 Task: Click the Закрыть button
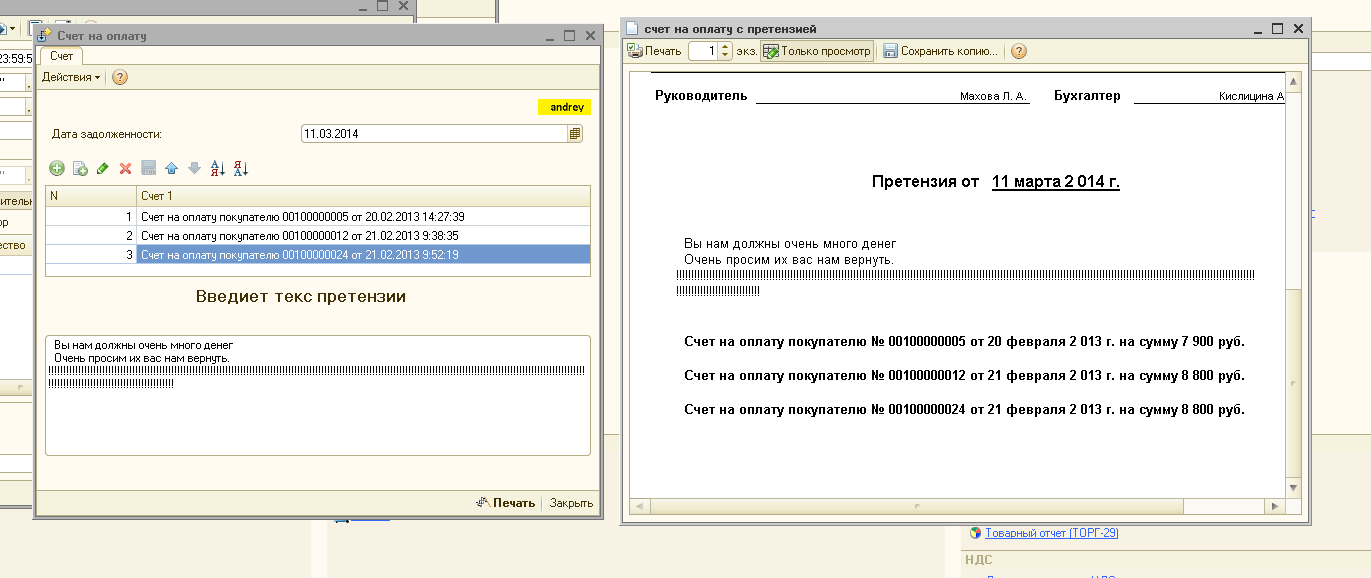coord(571,503)
